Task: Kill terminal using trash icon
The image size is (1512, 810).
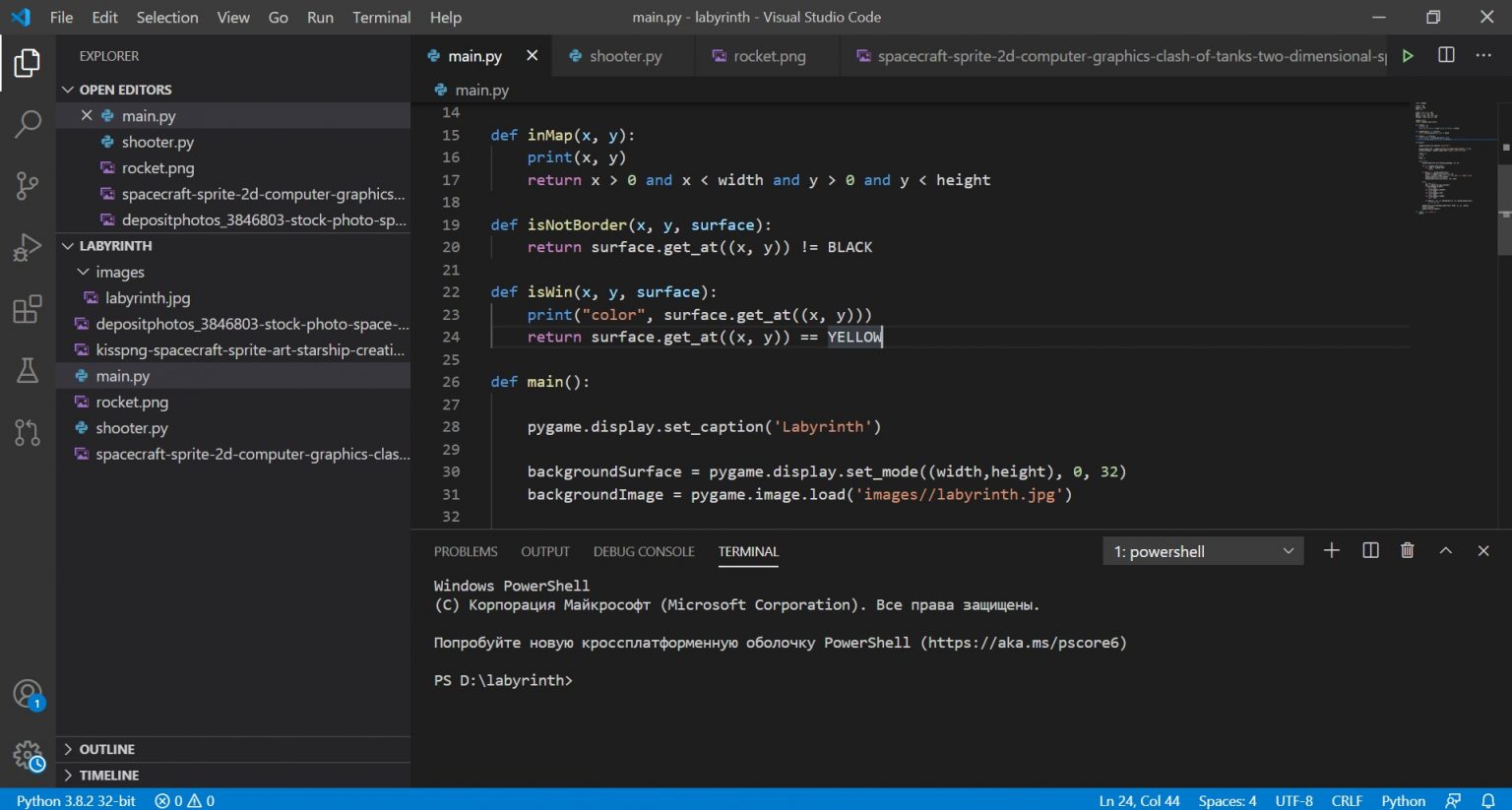Action: [x=1408, y=551]
